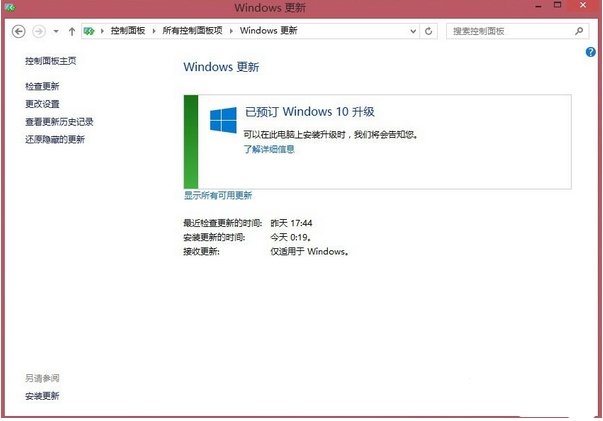Expand chevron after 所有控制面板项 breadcrumb
The height and width of the screenshot is (421, 603).
pyautogui.click(x=231, y=31)
